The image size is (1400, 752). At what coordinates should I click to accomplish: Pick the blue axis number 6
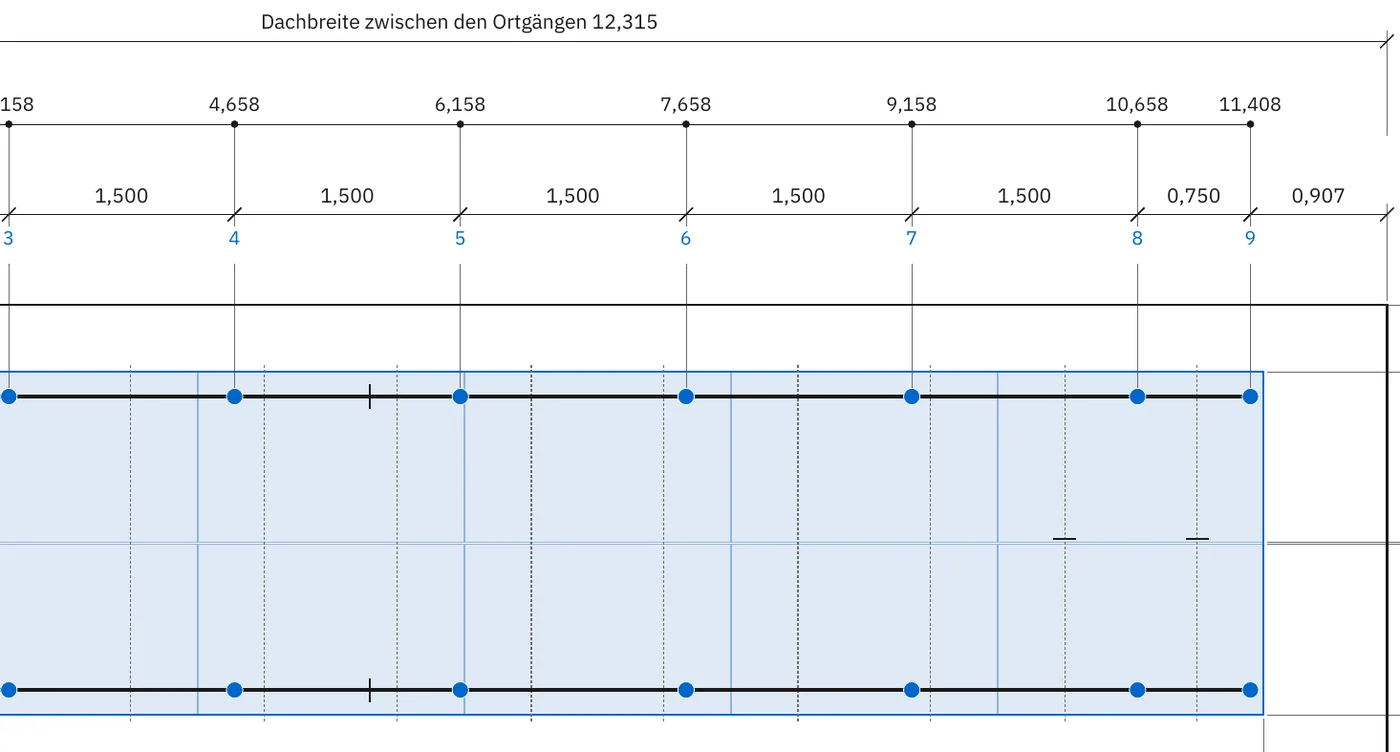686,238
